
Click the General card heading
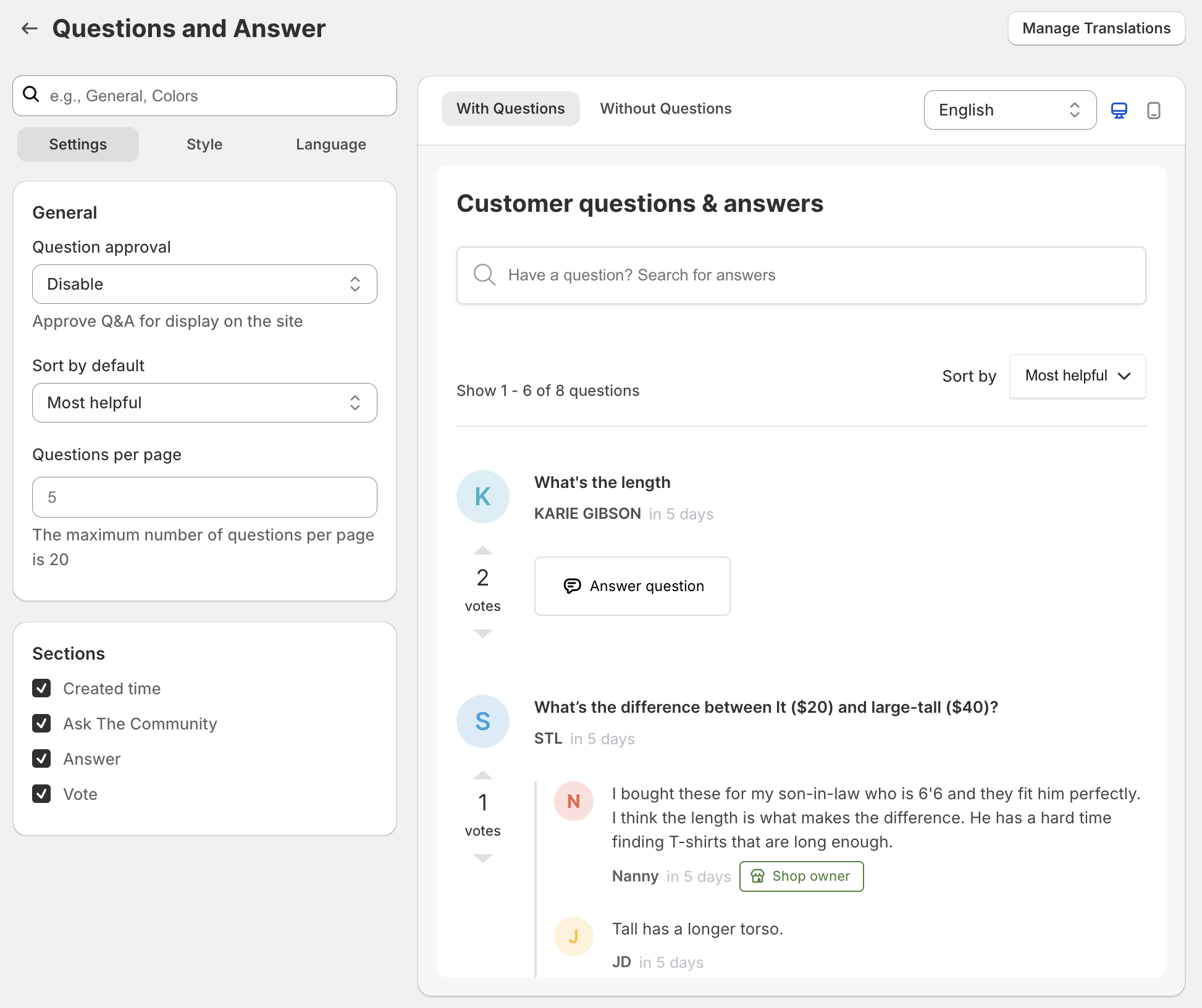point(65,212)
